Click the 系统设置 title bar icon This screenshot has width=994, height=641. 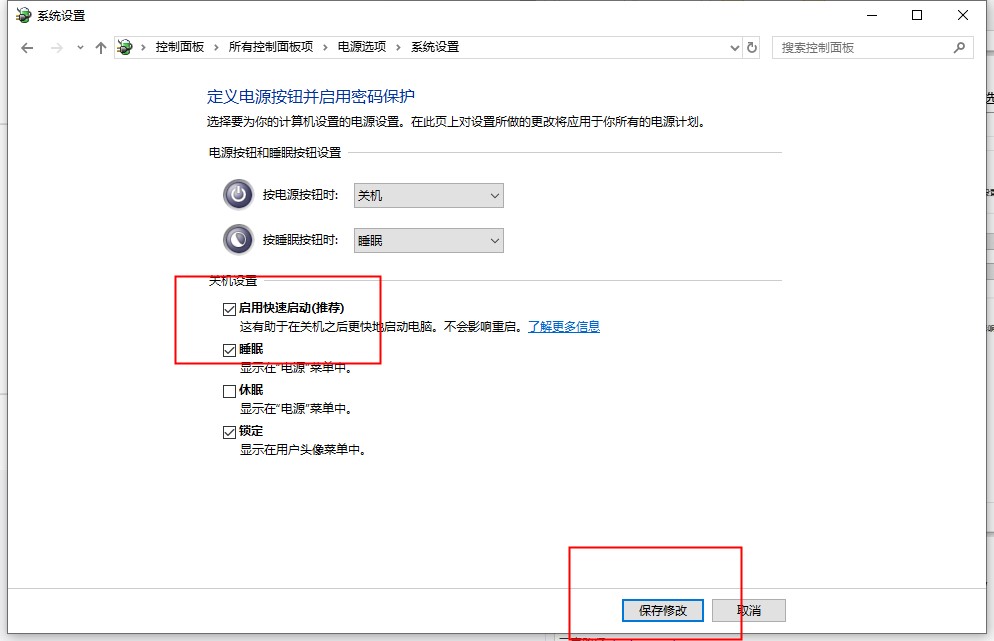[24, 15]
